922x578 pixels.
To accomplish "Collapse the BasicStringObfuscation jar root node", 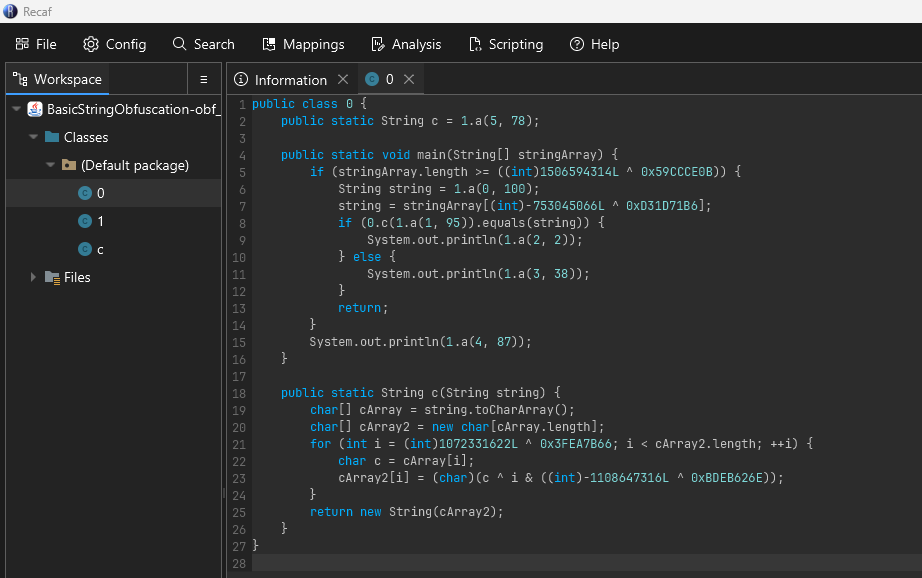I will (16, 109).
